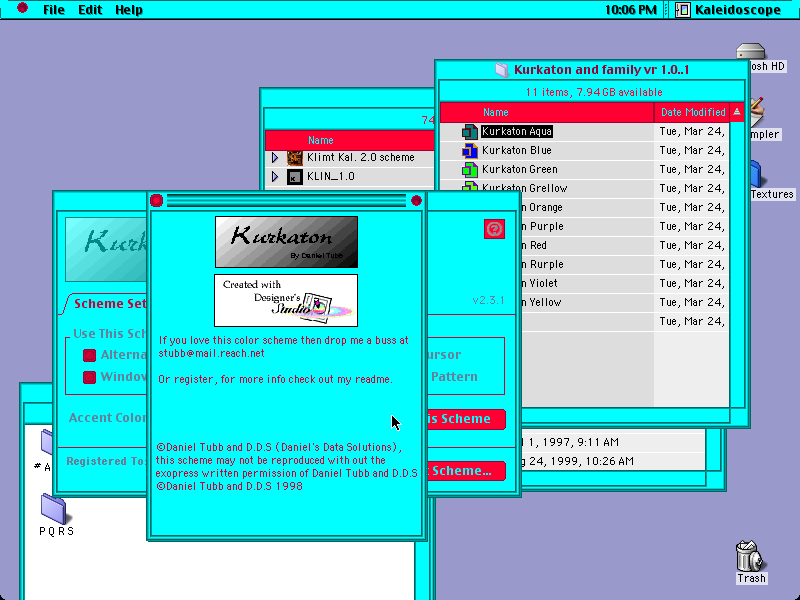Reverse sort order in Kurkaton window
The height and width of the screenshot is (600, 800).
pyautogui.click(x=736, y=112)
